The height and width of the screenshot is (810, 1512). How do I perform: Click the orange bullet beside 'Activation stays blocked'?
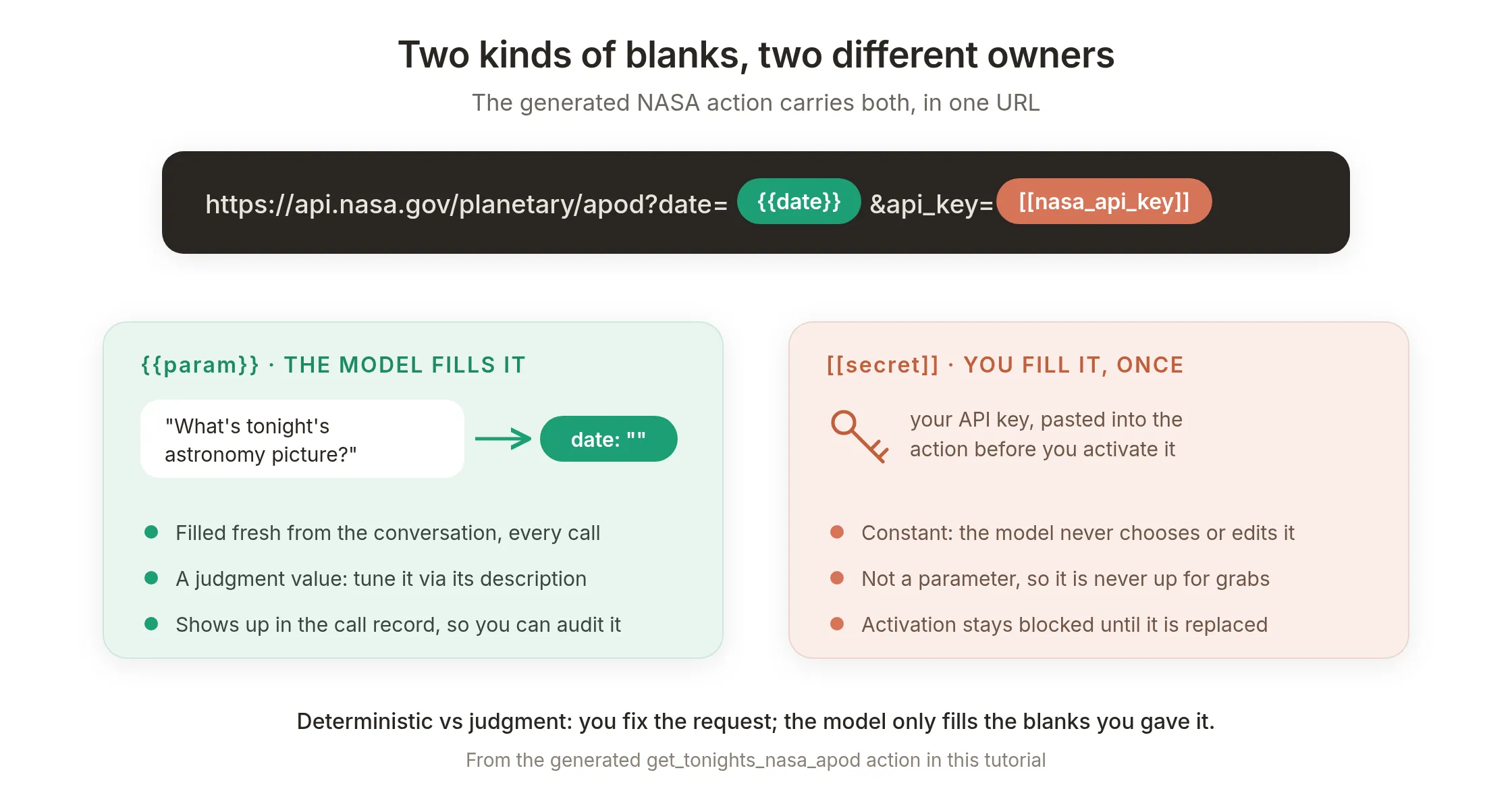pos(837,624)
